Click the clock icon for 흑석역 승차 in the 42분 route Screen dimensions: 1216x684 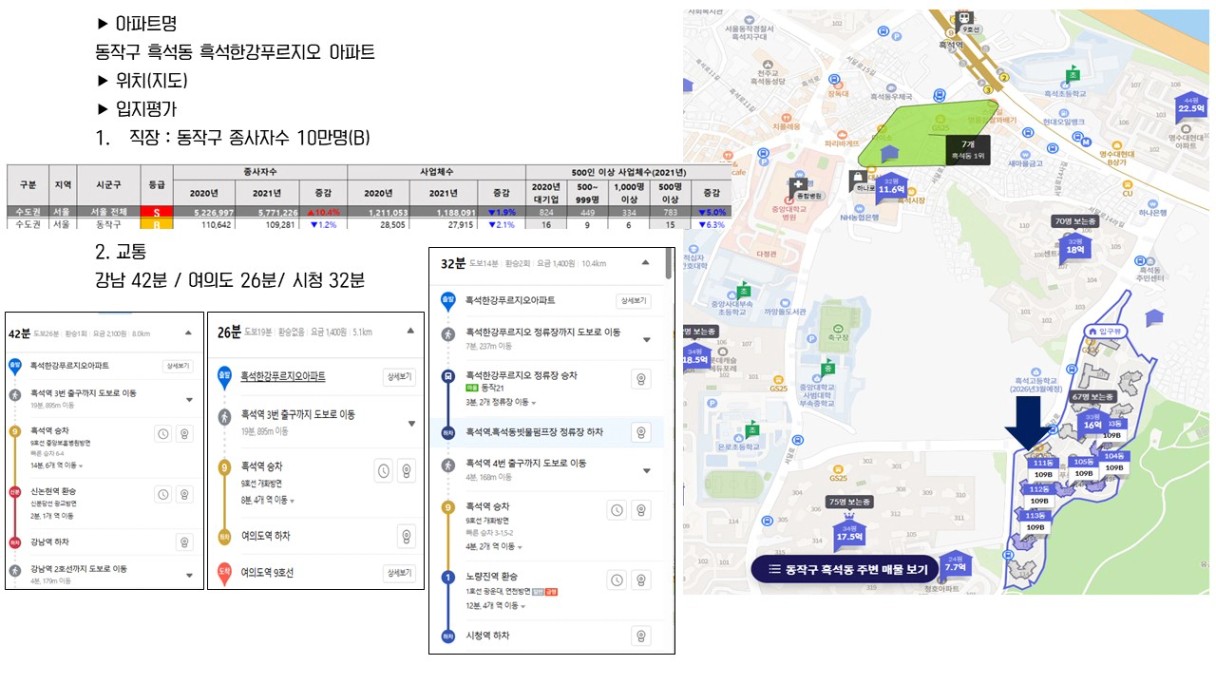[163, 433]
